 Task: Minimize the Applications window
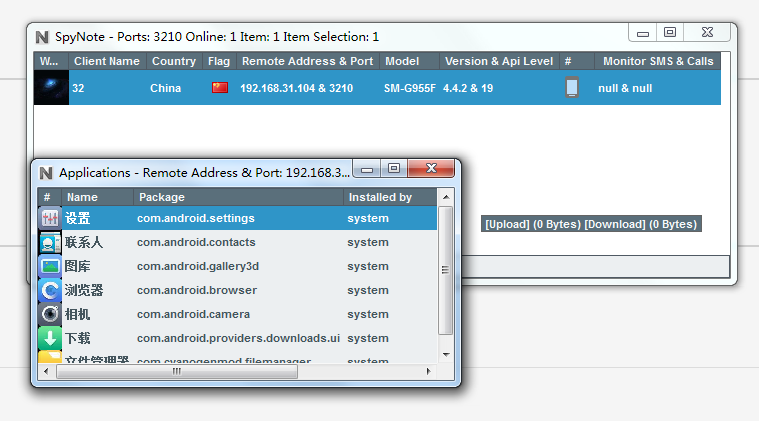tap(367, 169)
